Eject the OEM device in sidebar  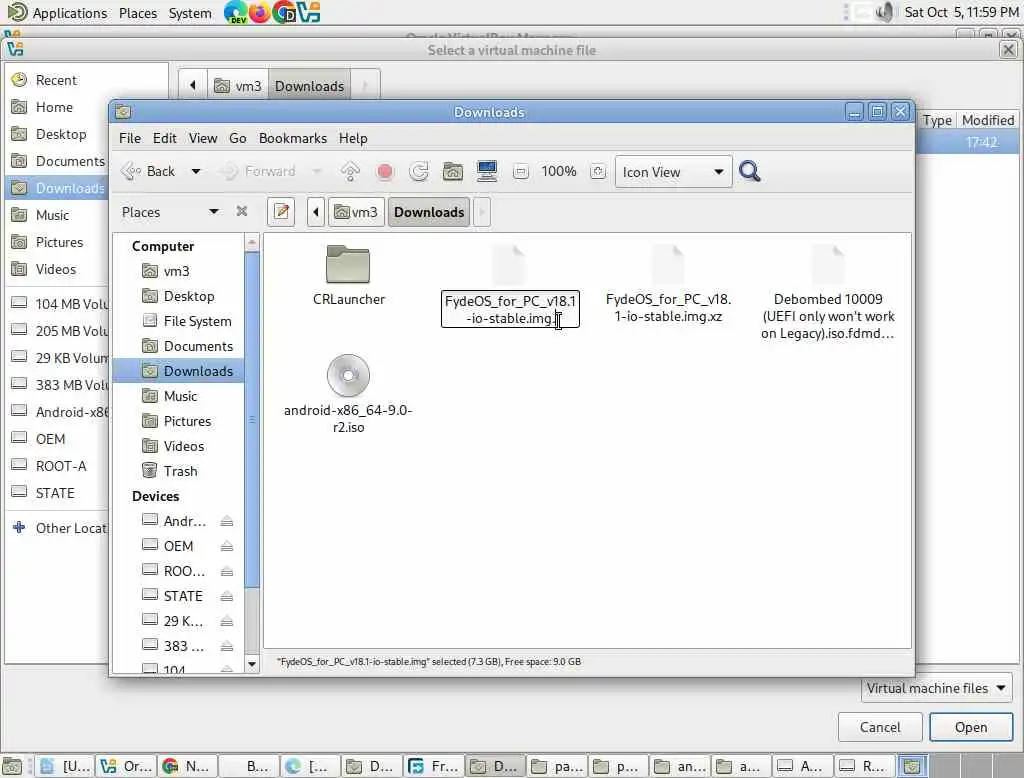tap(227, 546)
